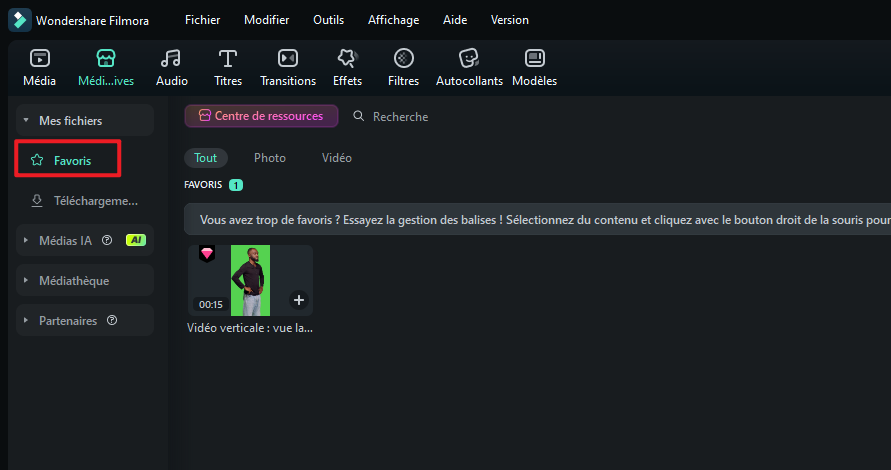Click the help icon beside Médias IA
Viewport: 891px width, 470px height.
pyautogui.click(x=107, y=240)
